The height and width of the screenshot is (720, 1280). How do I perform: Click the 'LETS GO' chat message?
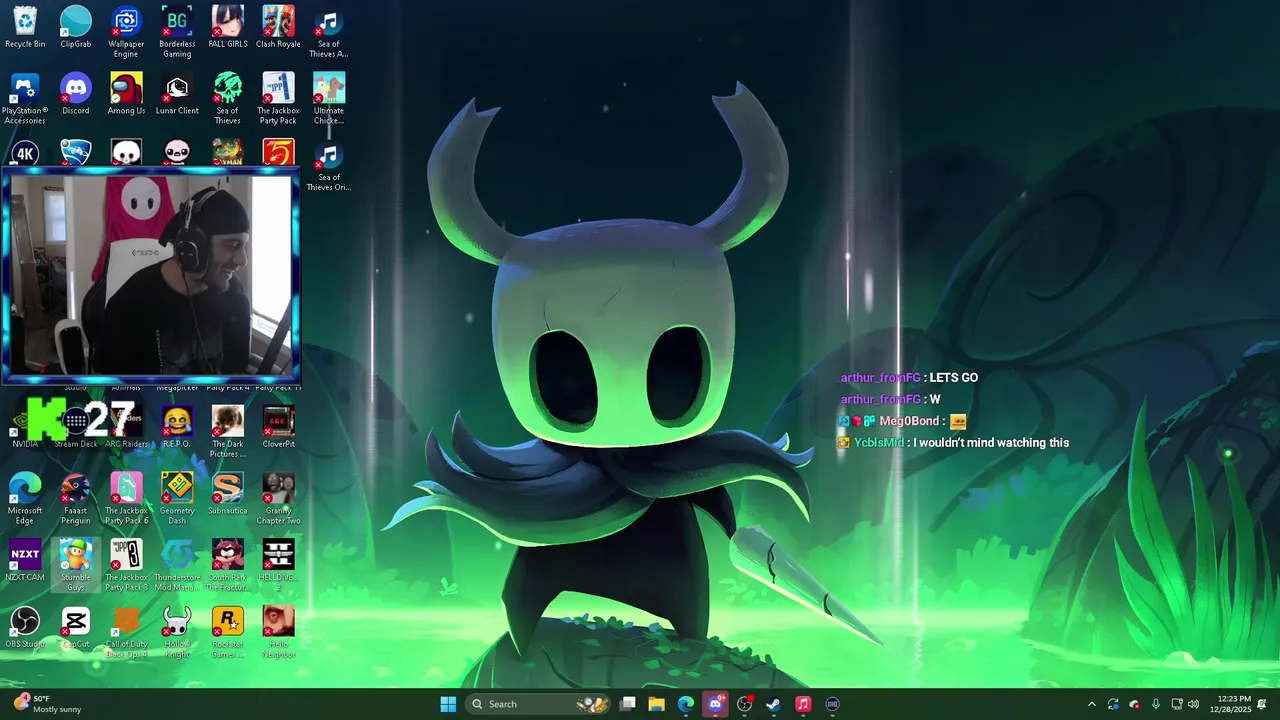(954, 378)
